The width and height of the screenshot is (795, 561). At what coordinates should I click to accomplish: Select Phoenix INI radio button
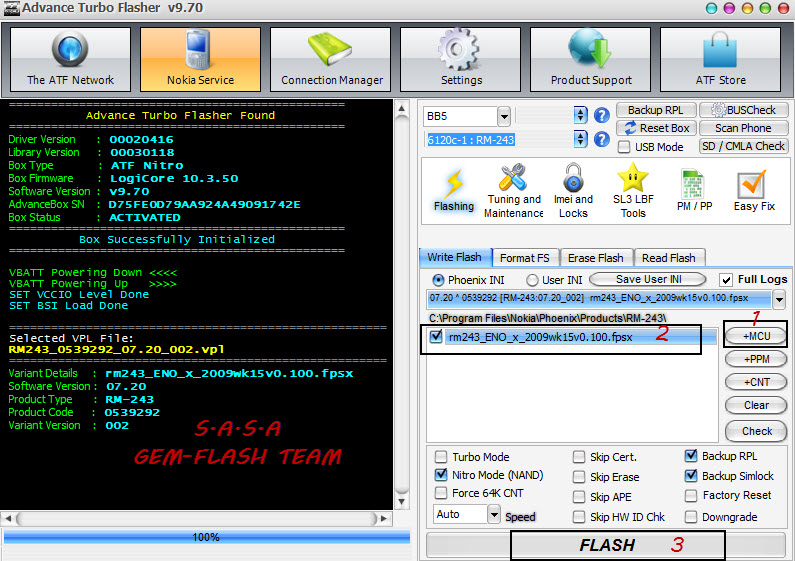tap(438, 280)
